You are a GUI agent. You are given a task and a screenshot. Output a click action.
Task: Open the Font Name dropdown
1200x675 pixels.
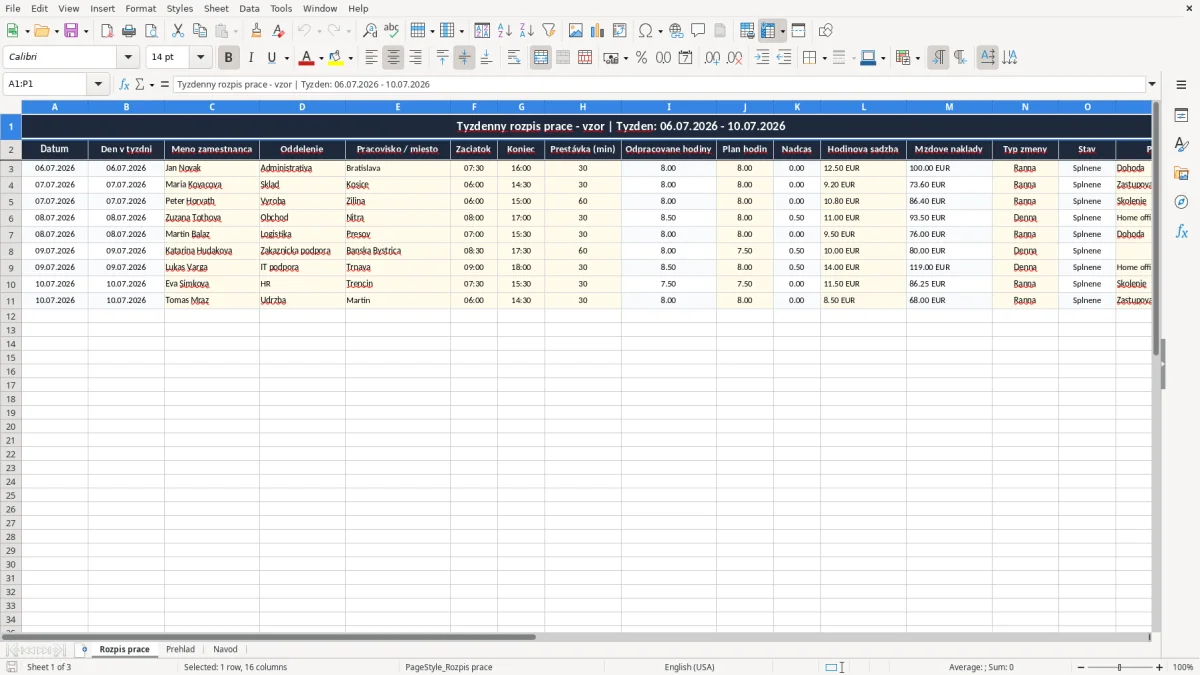tap(129, 58)
